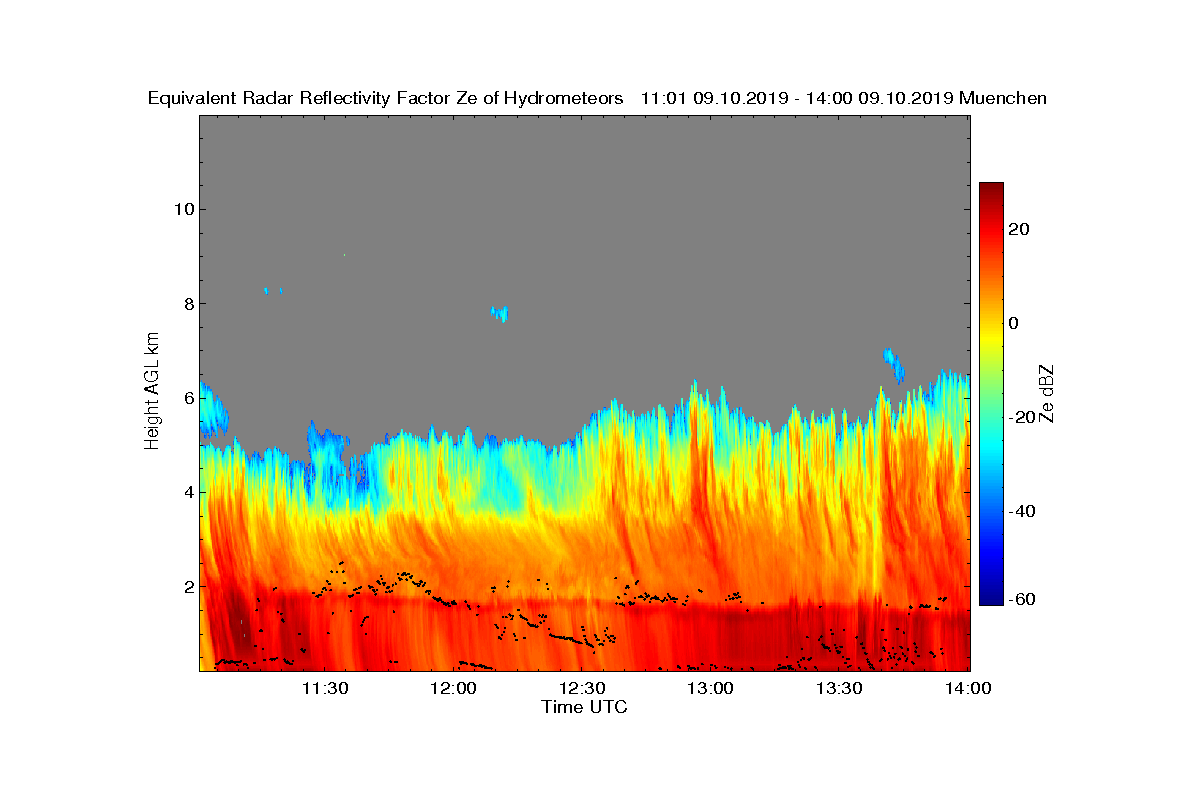Click the colorbar value 0
This screenshot has height=800, width=1200.
[1015, 323]
